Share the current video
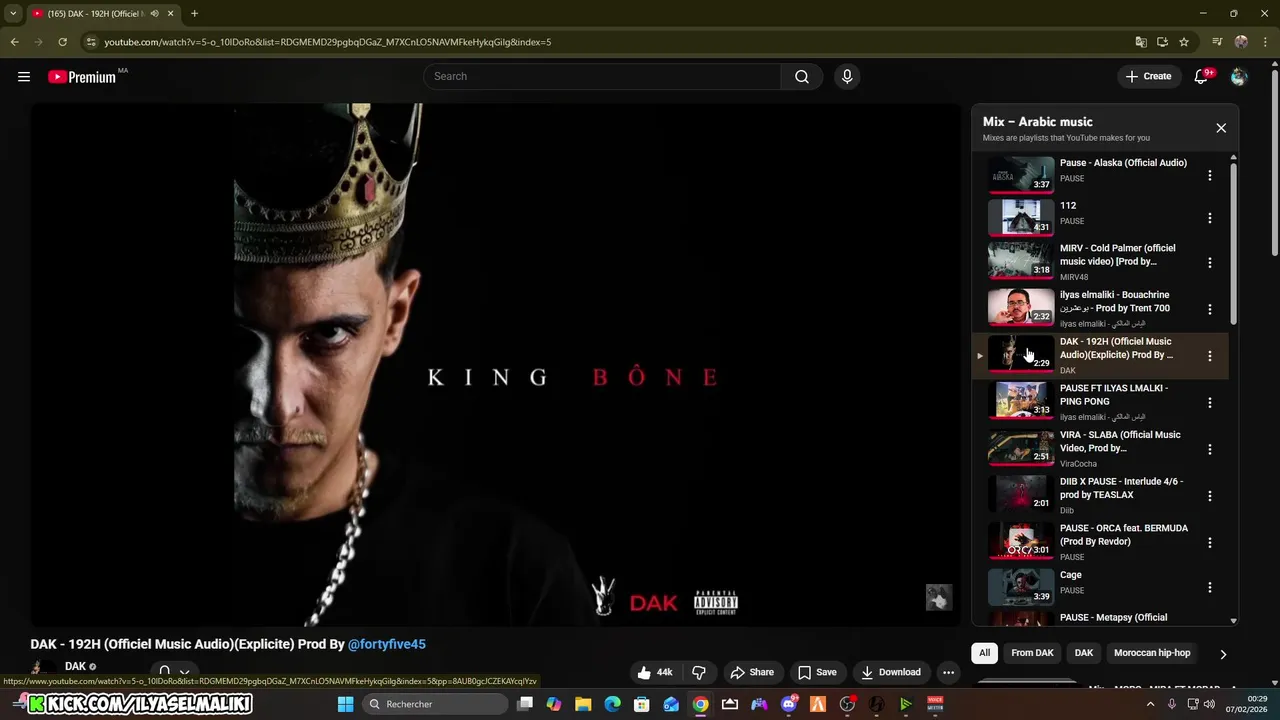This screenshot has width=1280, height=720. pos(752,672)
